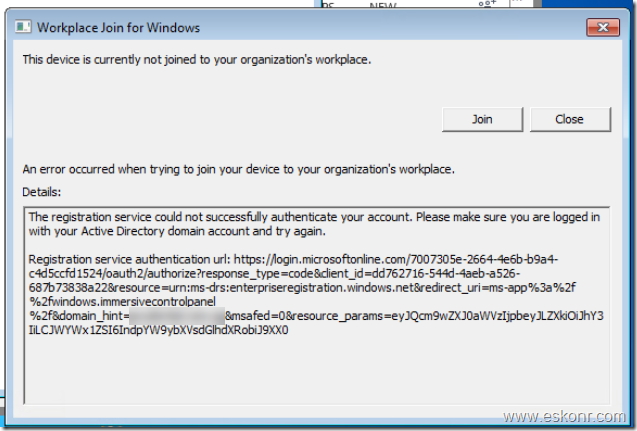Click the www.eskonr.com watermark

pos(564,416)
